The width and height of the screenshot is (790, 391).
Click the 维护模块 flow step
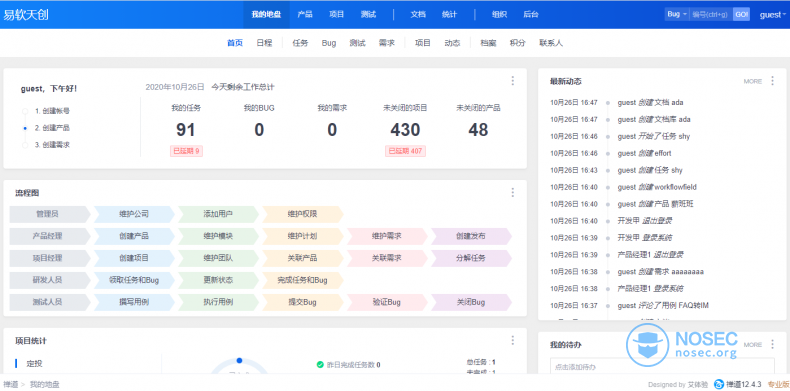pos(218,236)
